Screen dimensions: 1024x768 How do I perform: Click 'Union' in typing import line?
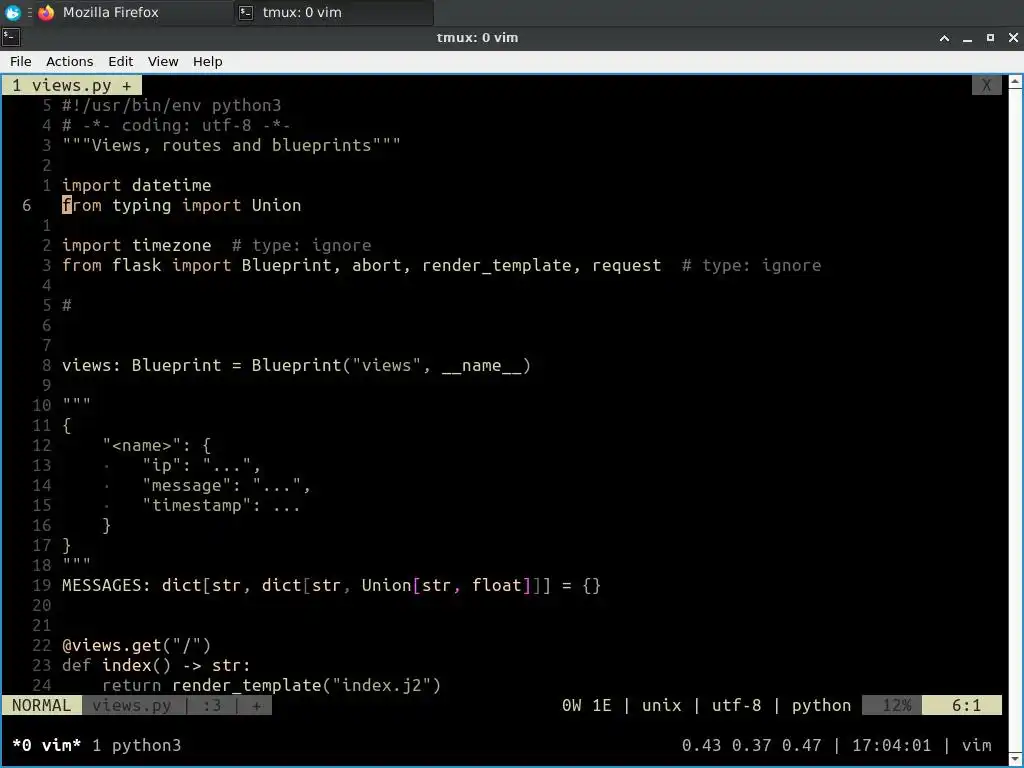276,205
